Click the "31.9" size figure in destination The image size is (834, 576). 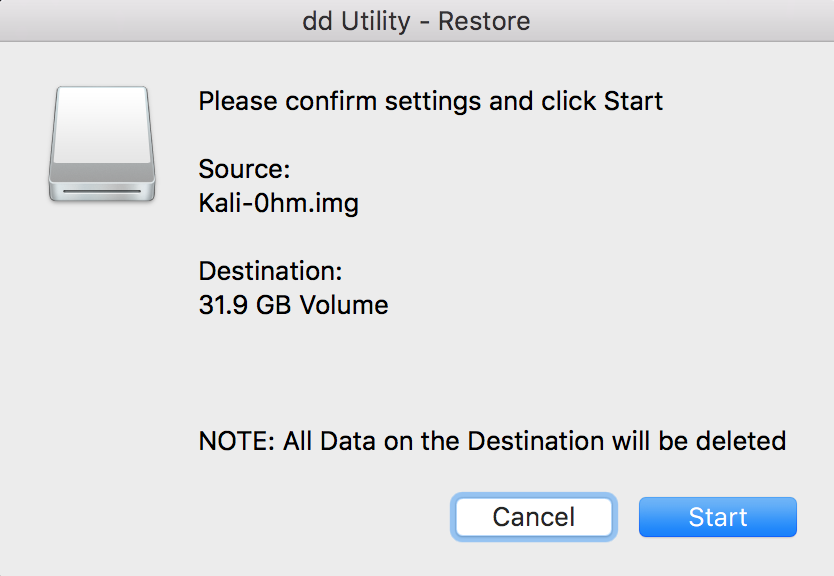[x=223, y=305]
